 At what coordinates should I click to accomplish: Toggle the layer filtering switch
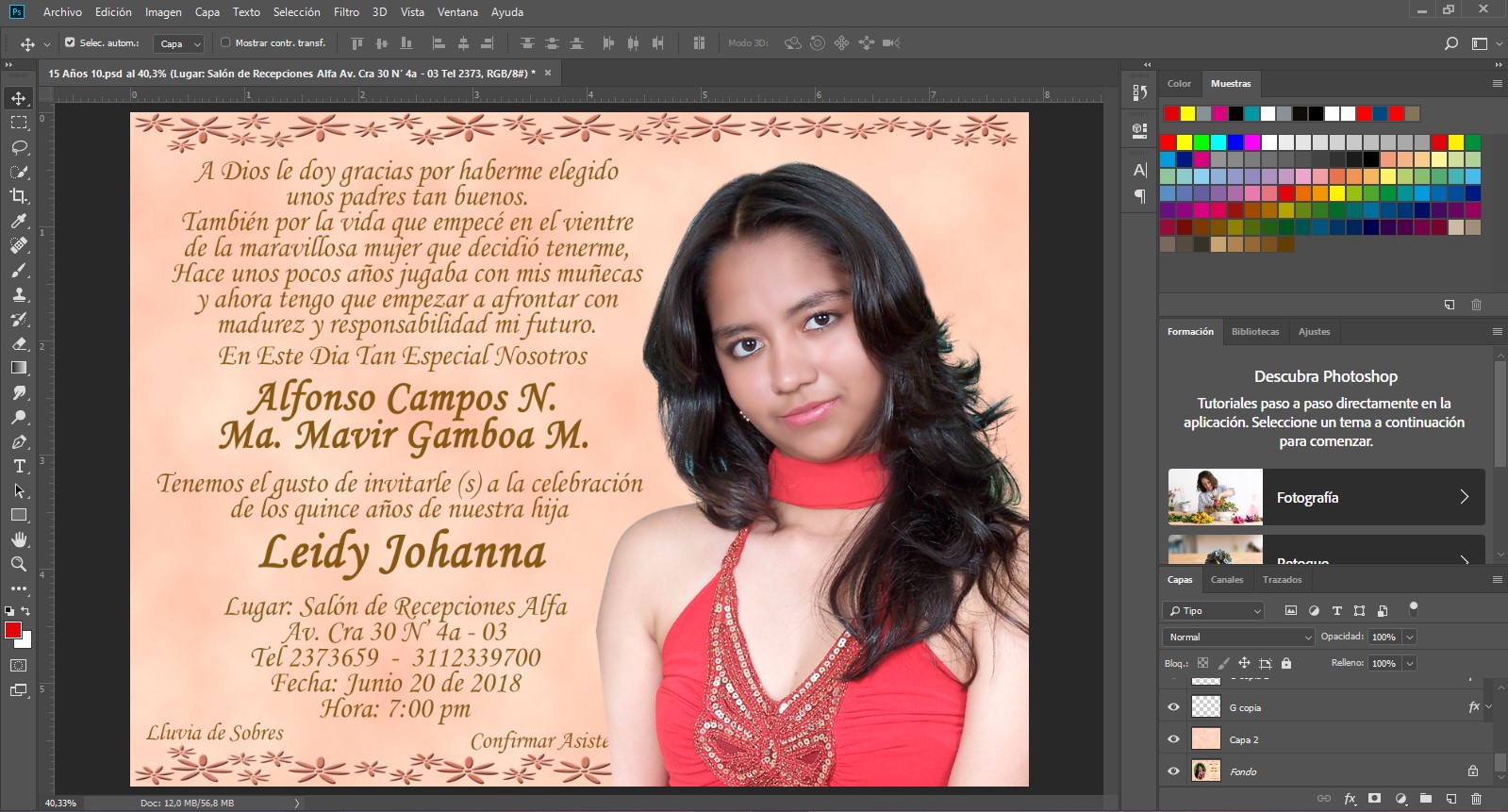(x=1413, y=608)
